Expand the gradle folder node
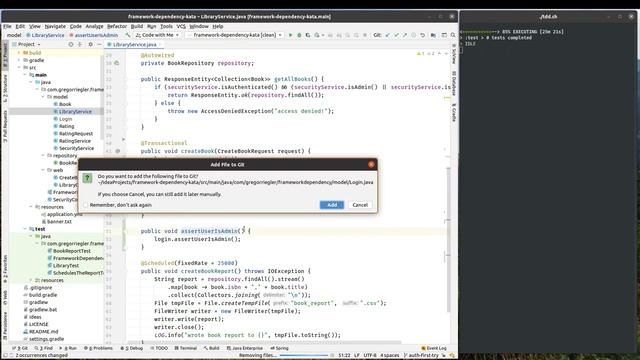640x360 pixels. tap(19, 60)
